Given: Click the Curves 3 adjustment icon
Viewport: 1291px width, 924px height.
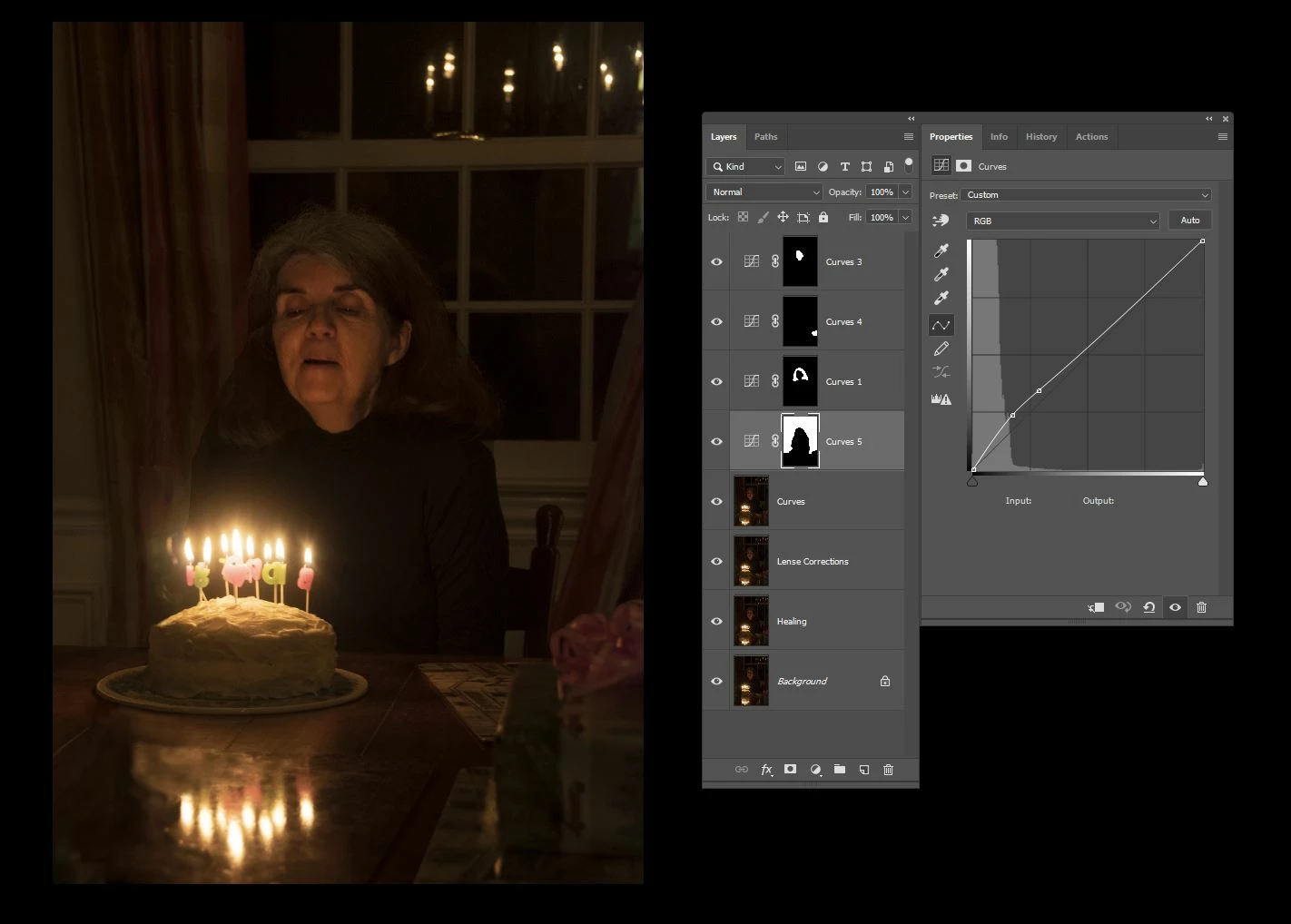Looking at the screenshot, I should click(752, 261).
